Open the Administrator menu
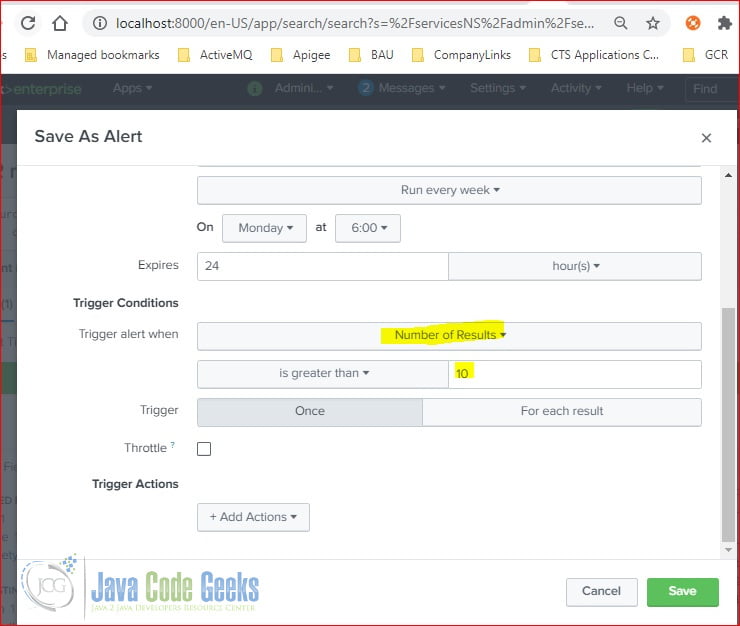 coord(304,88)
